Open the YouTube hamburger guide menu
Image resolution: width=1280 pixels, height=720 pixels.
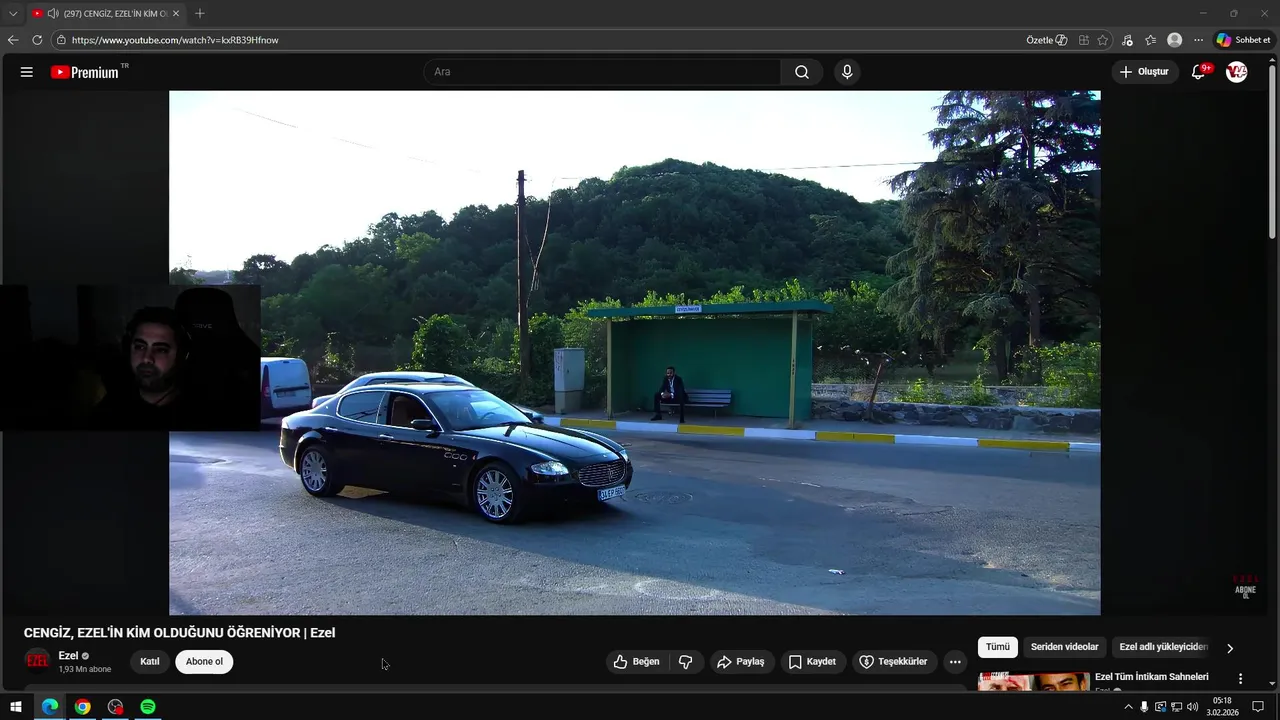pyautogui.click(x=27, y=72)
